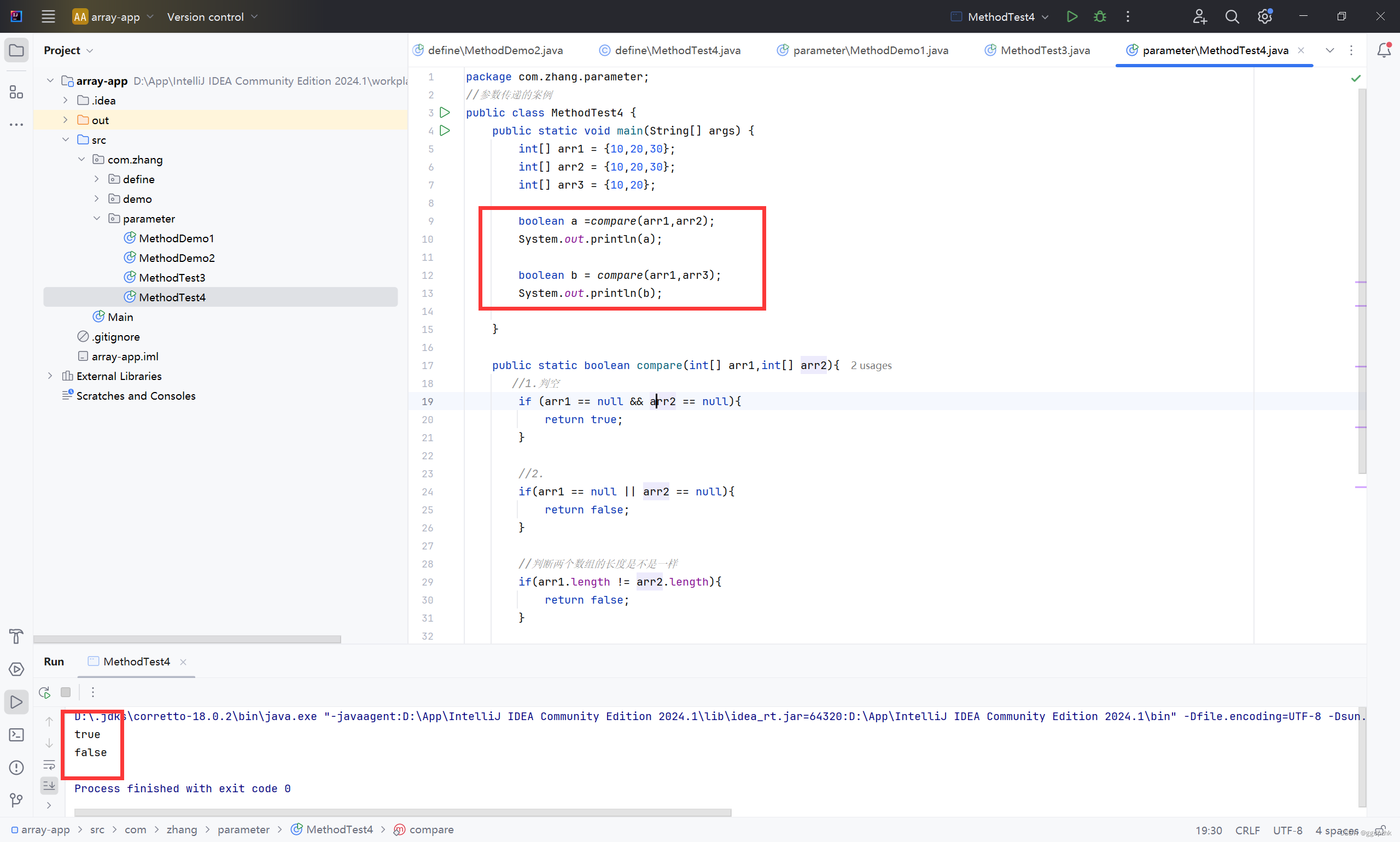
Task: Click the inspections green checkmark widget
Action: point(1356,78)
